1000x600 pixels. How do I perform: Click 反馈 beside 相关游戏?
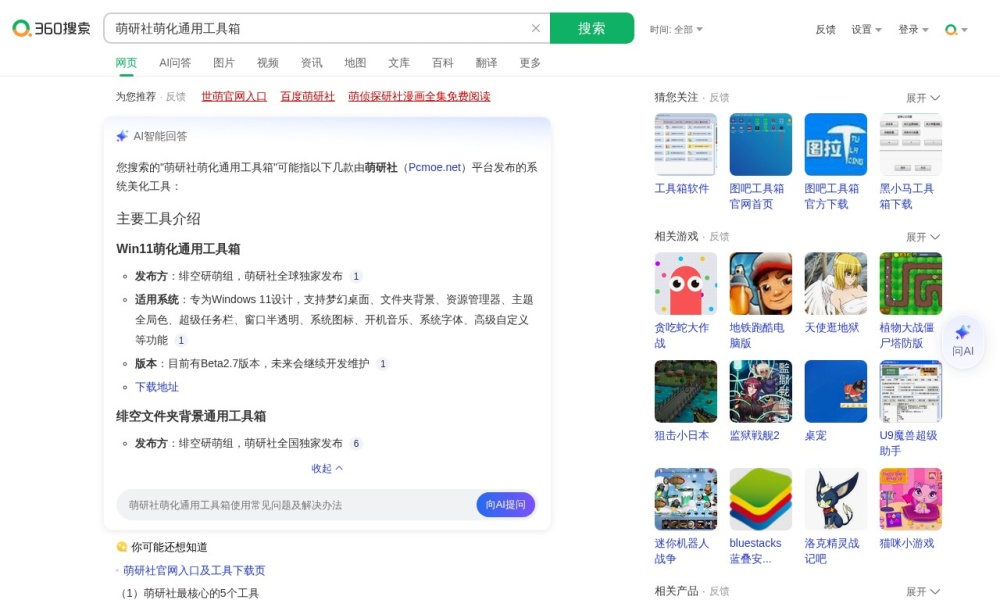click(x=719, y=237)
